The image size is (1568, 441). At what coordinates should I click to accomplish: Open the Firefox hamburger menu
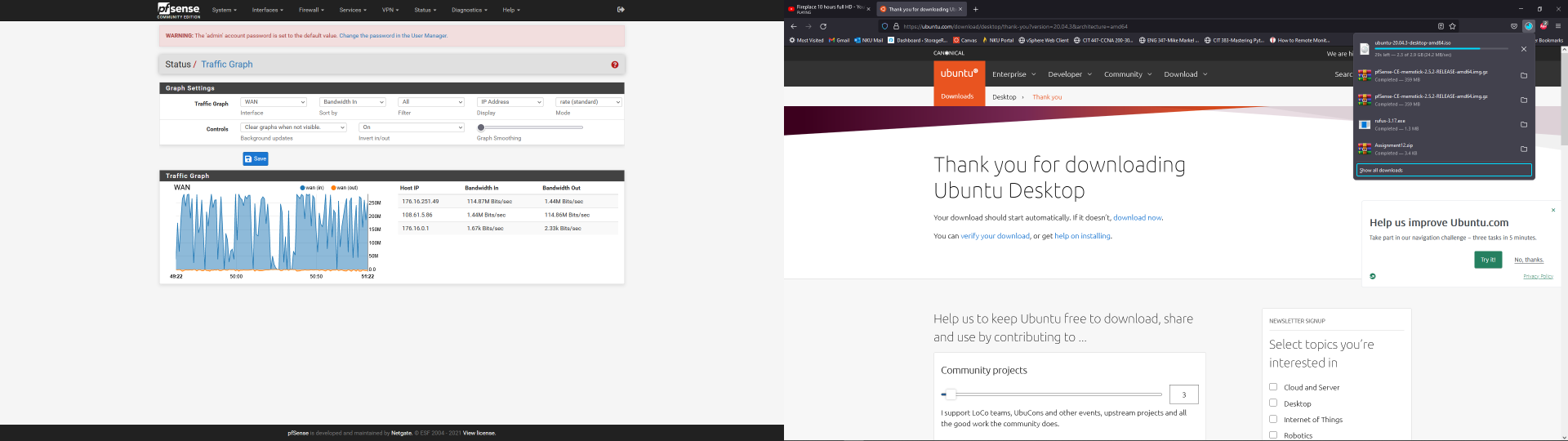click(1558, 26)
